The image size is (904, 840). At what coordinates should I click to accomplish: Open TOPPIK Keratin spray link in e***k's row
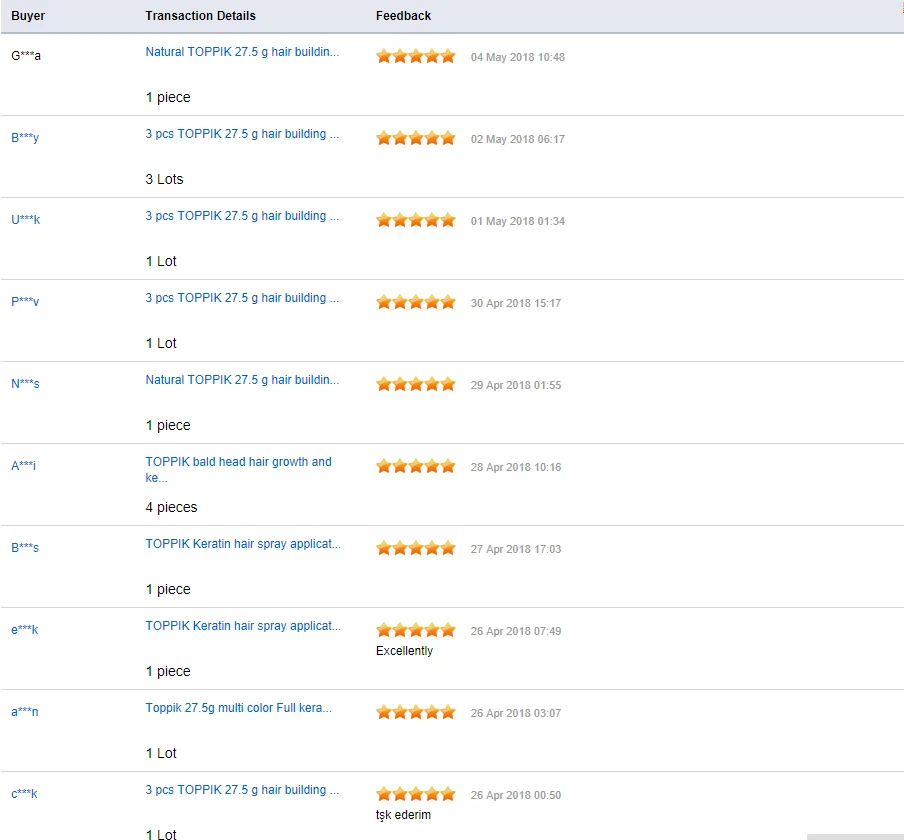(243, 626)
